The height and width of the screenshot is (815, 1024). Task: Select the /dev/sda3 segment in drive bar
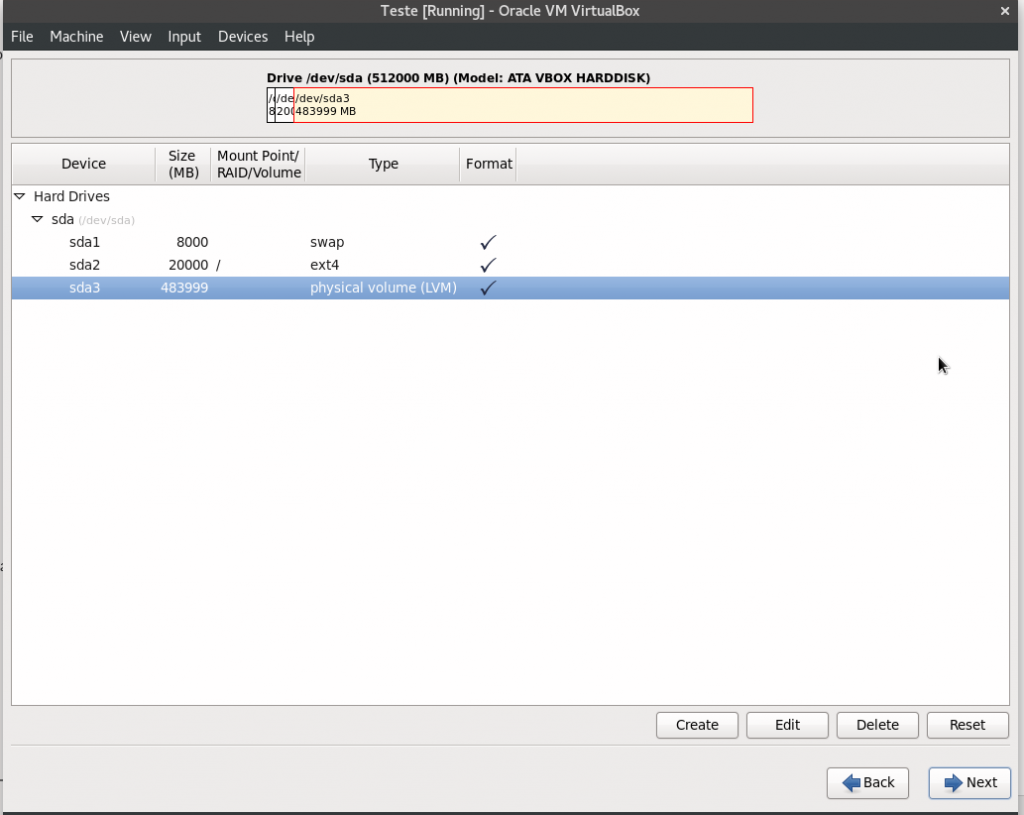pyautogui.click(x=522, y=105)
